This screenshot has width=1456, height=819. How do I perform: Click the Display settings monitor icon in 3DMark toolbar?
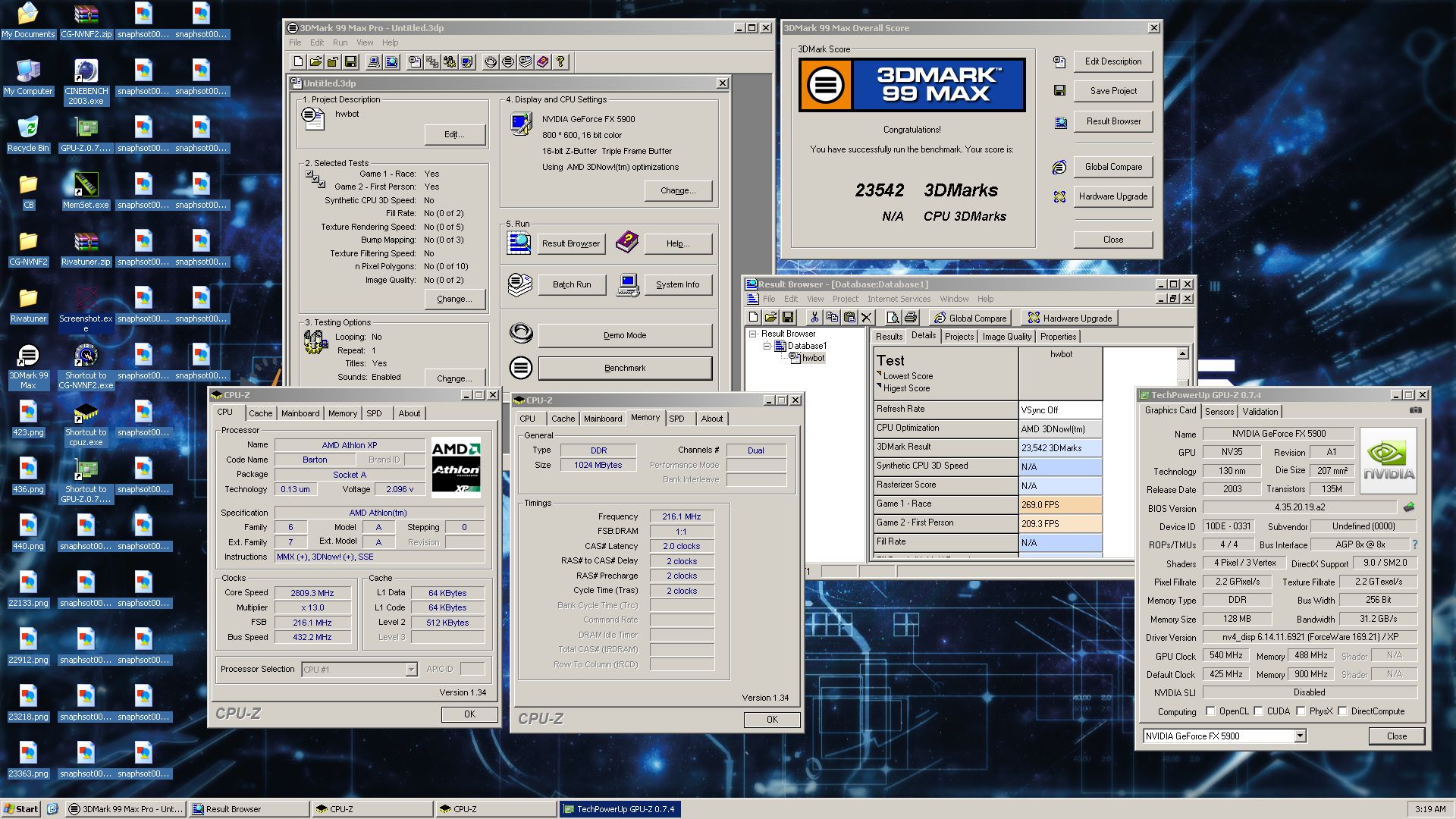[x=467, y=61]
